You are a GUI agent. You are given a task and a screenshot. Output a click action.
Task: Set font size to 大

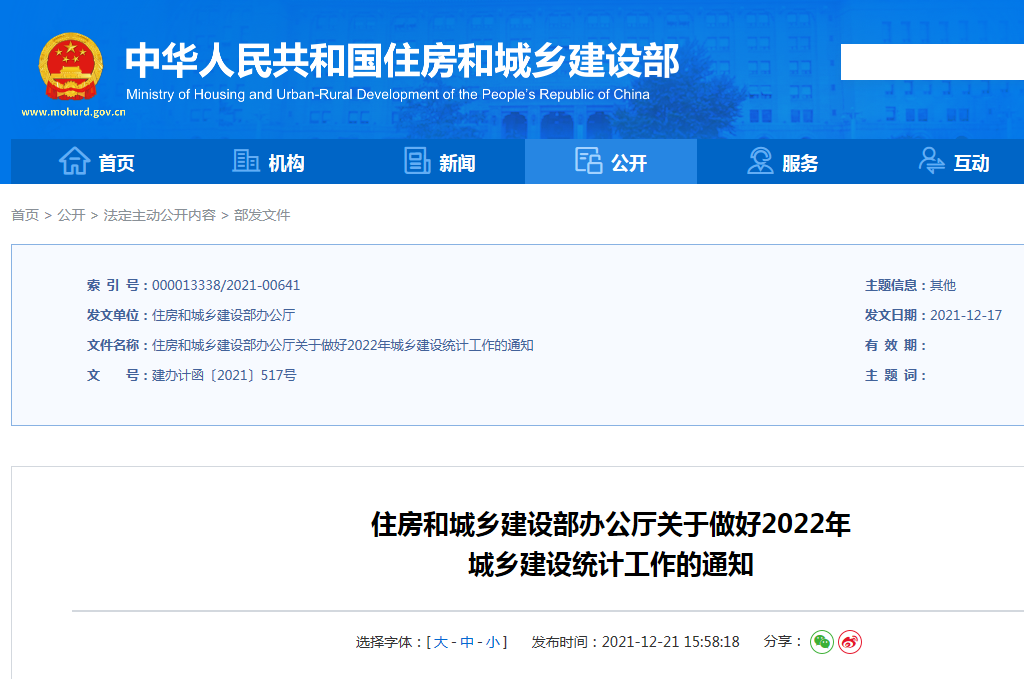441,642
